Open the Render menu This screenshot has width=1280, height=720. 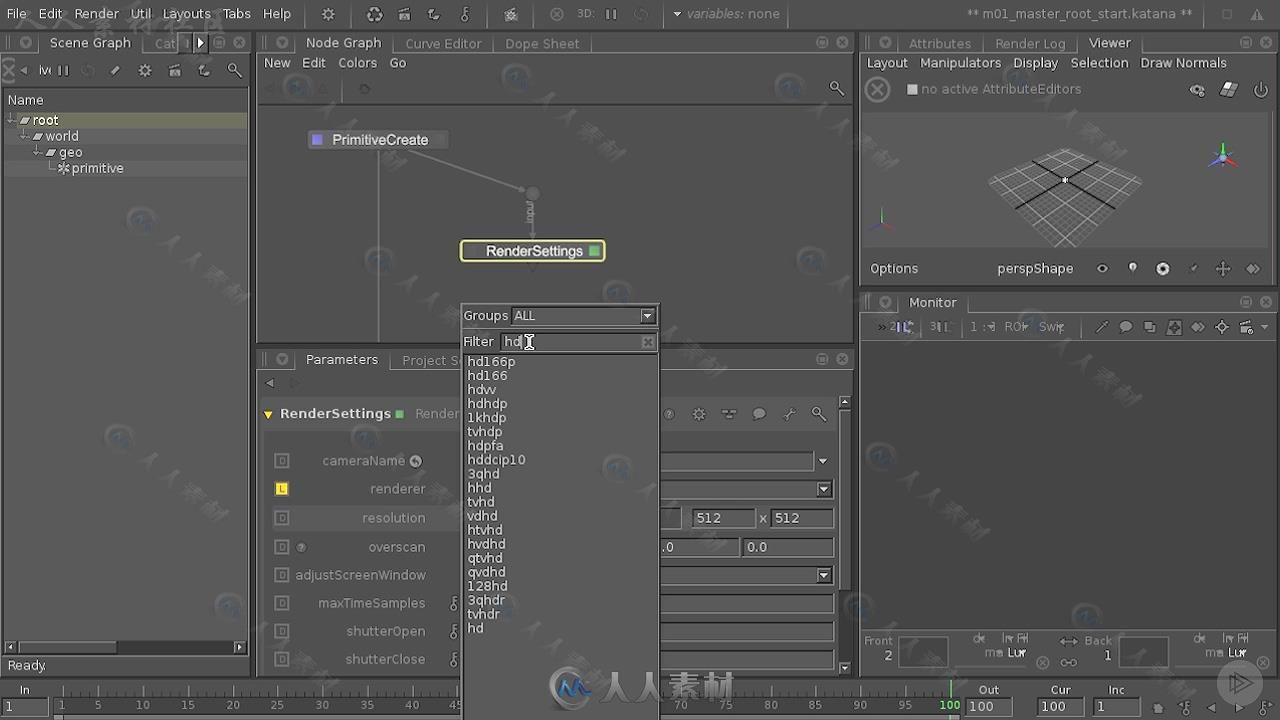tap(97, 14)
